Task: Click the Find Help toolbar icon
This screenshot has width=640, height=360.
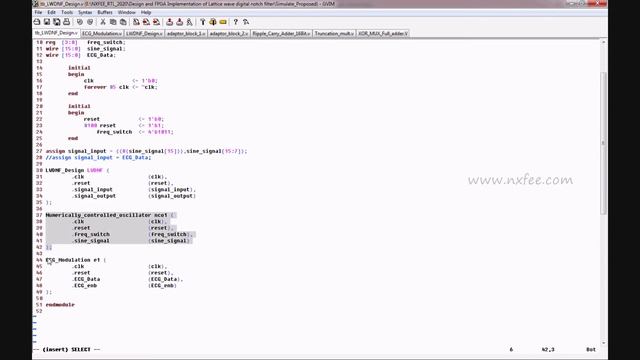Action: [246, 22]
